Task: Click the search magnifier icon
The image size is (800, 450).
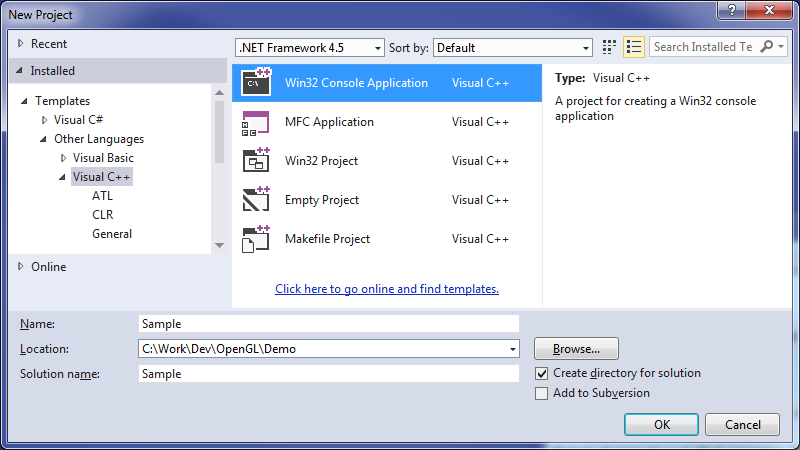Action: point(767,47)
